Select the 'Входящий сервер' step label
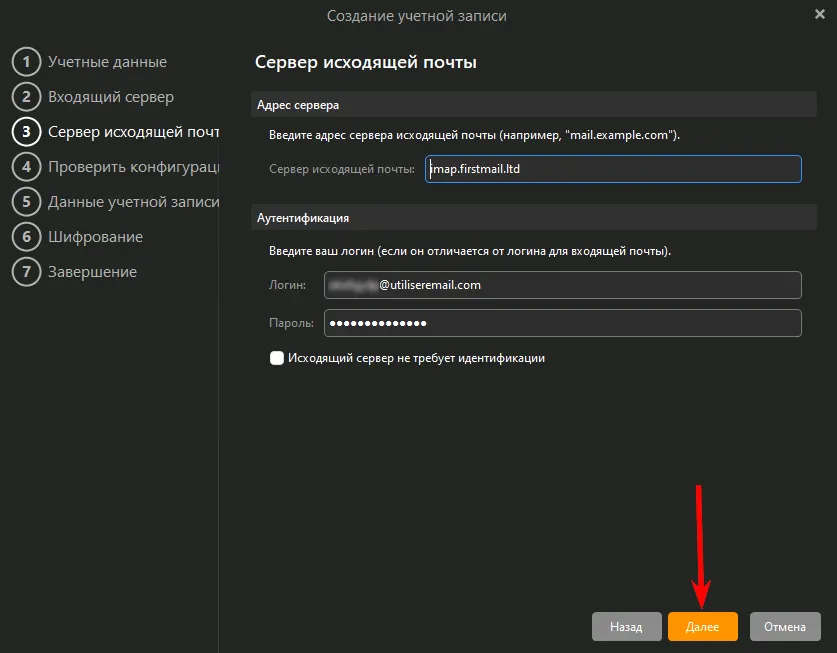Image resolution: width=837 pixels, height=653 pixels. click(x=111, y=97)
